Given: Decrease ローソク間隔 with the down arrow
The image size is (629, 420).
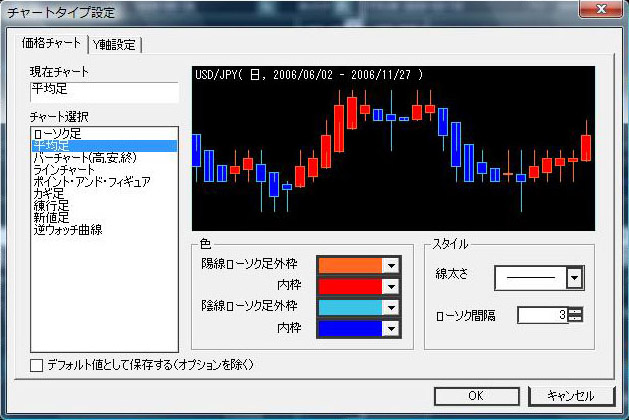Looking at the screenshot, I should click(x=575, y=319).
